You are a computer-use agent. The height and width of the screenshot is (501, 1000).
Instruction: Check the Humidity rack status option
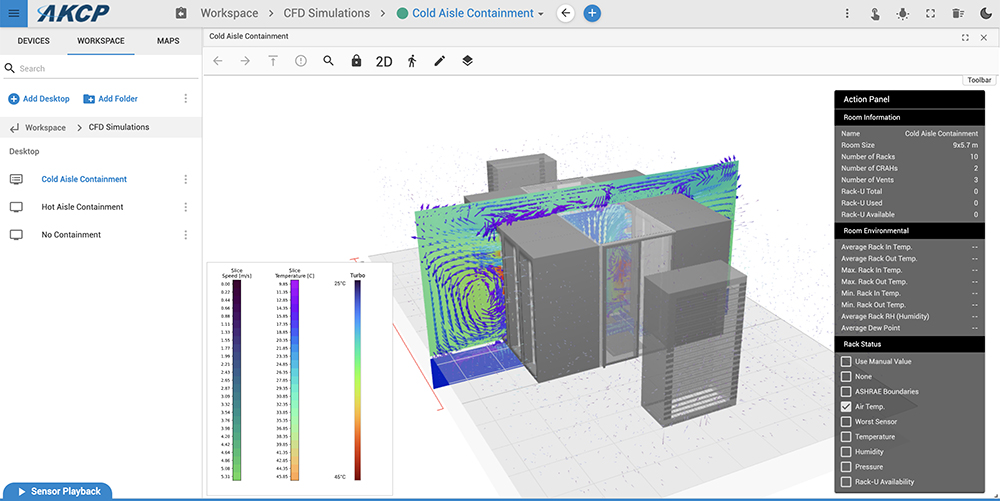tap(847, 452)
